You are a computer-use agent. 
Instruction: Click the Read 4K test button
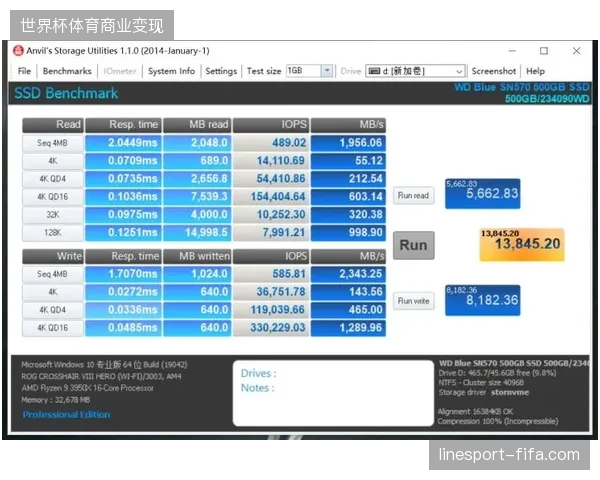tap(52, 161)
